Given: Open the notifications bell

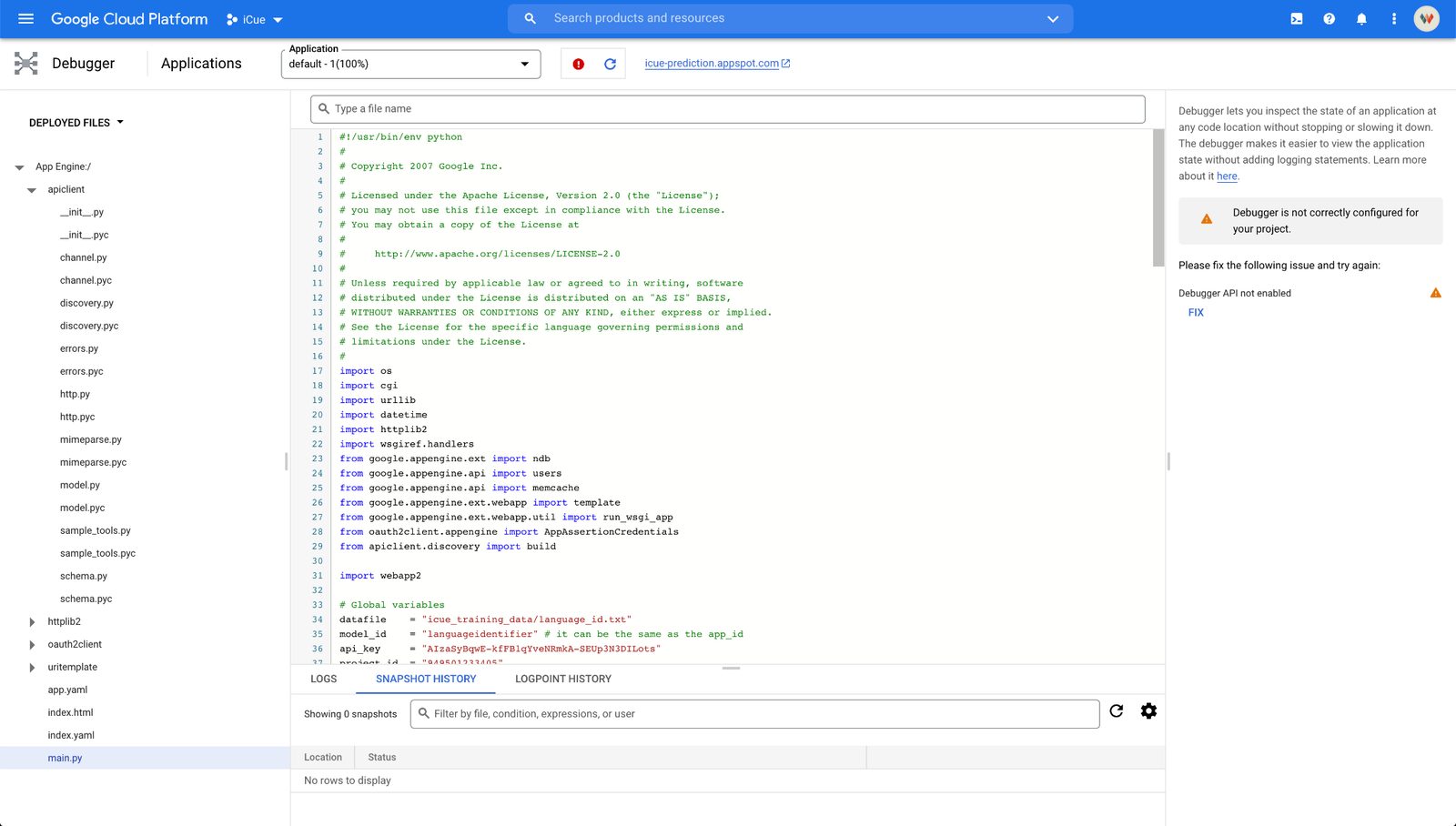Looking at the screenshot, I should pyautogui.click(x=1361, y=18).
